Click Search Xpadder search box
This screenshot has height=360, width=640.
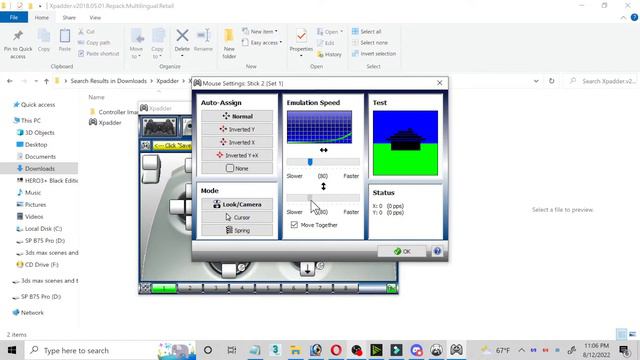604,81
